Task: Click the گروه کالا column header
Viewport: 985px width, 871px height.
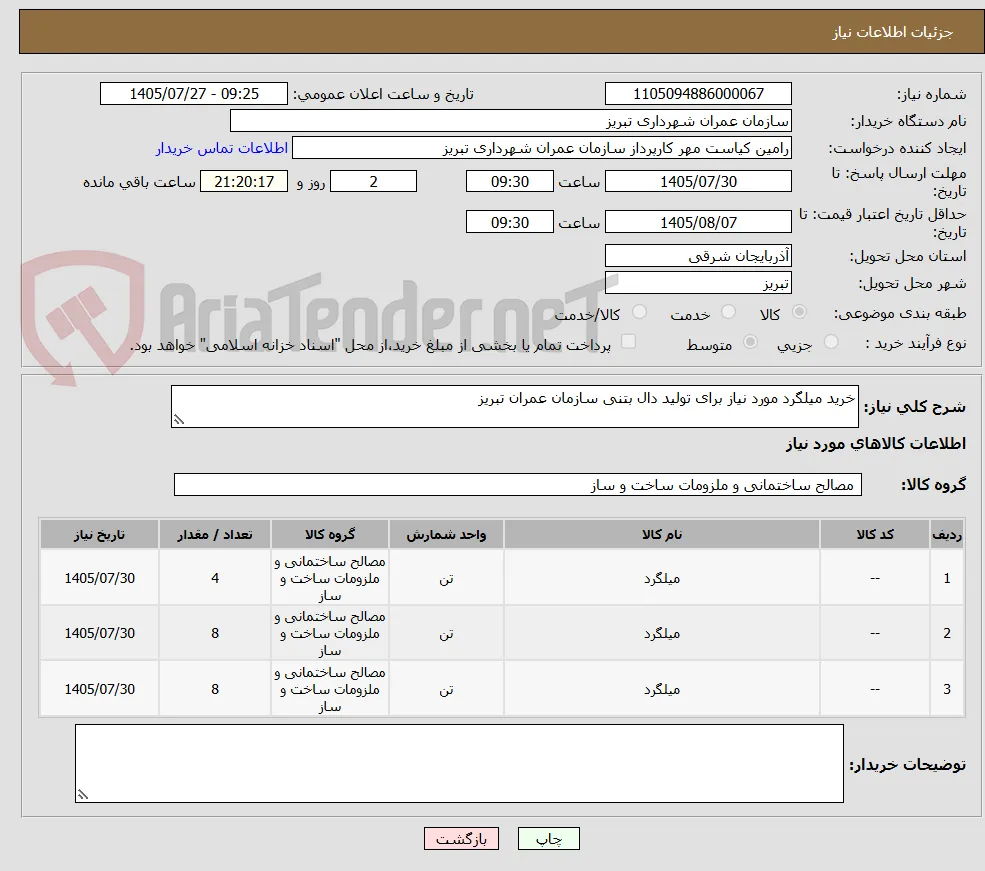Action: 330,534
